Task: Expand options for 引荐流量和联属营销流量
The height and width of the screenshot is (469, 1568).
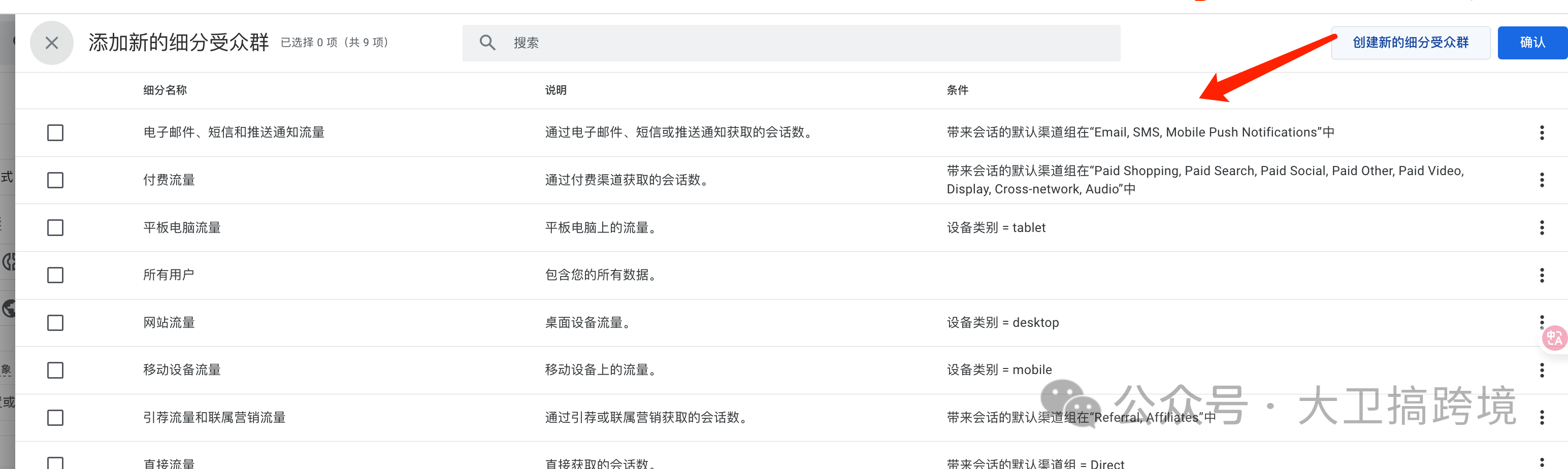Action: tap(1542, 417)
